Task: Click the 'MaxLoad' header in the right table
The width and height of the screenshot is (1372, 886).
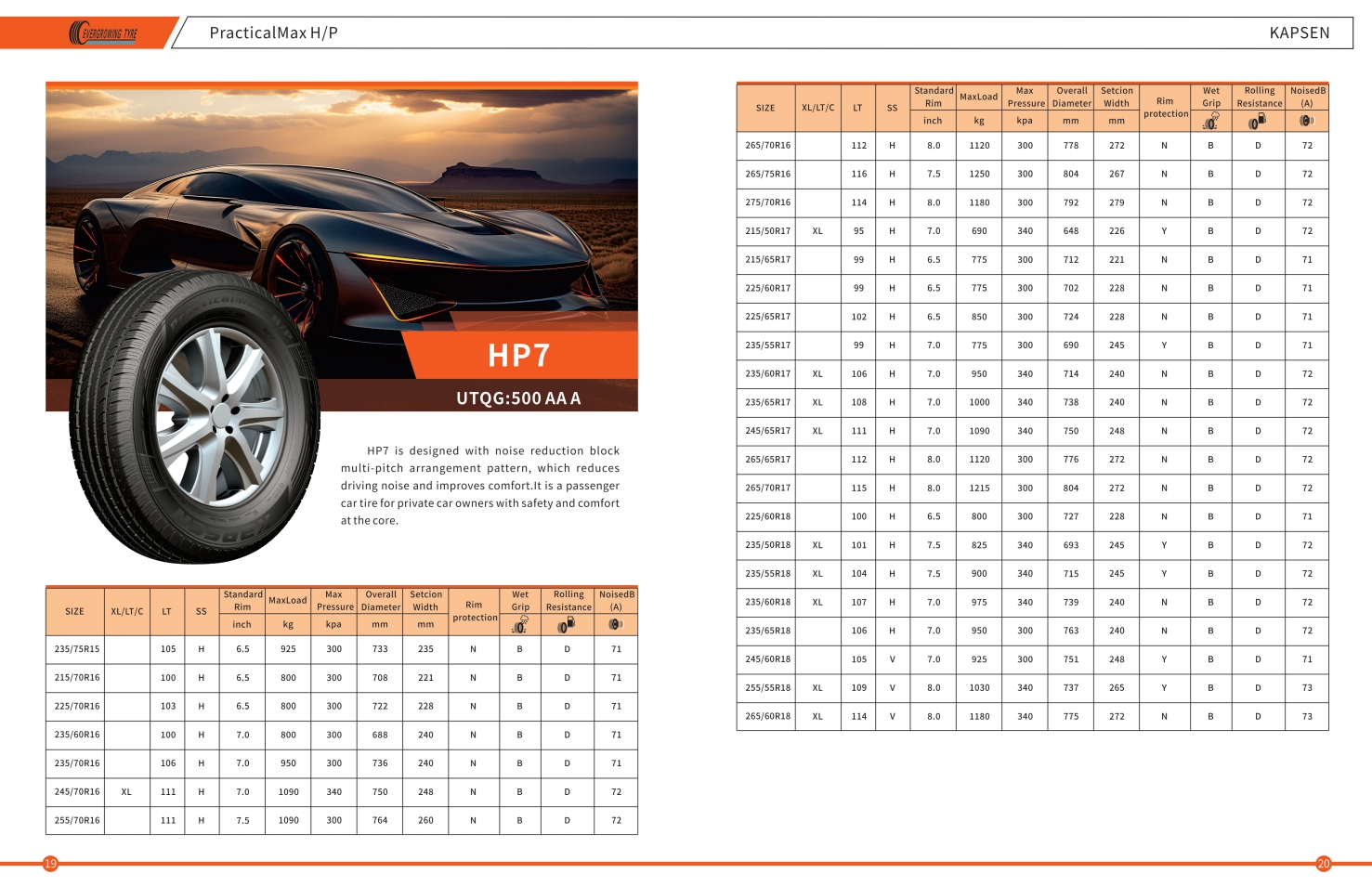Action: (979, 97)
